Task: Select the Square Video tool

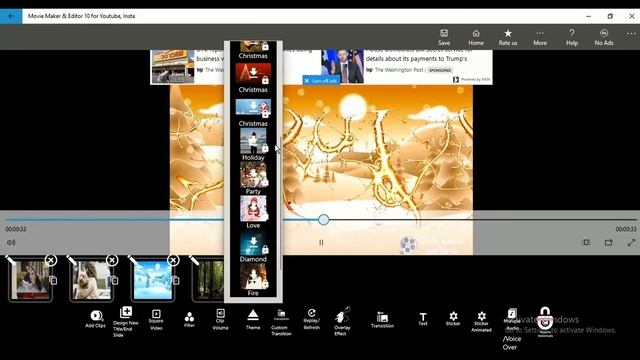Action: click(156, 320)
